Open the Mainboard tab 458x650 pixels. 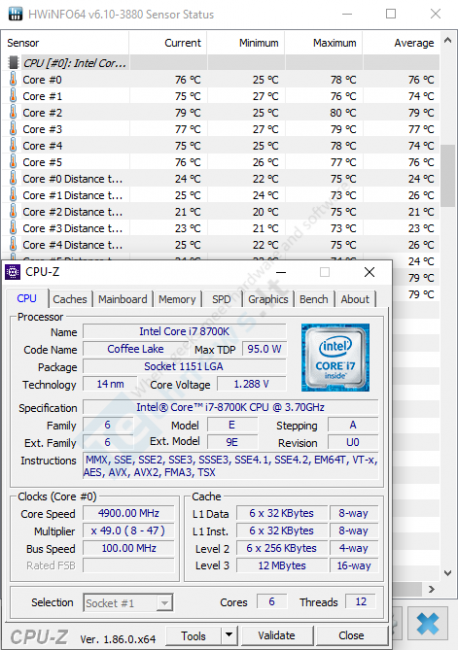click(x=123, y=299)
